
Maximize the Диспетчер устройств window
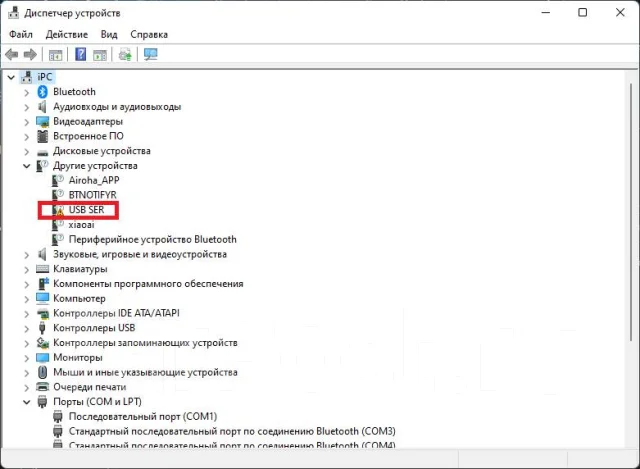click(583, 13)
